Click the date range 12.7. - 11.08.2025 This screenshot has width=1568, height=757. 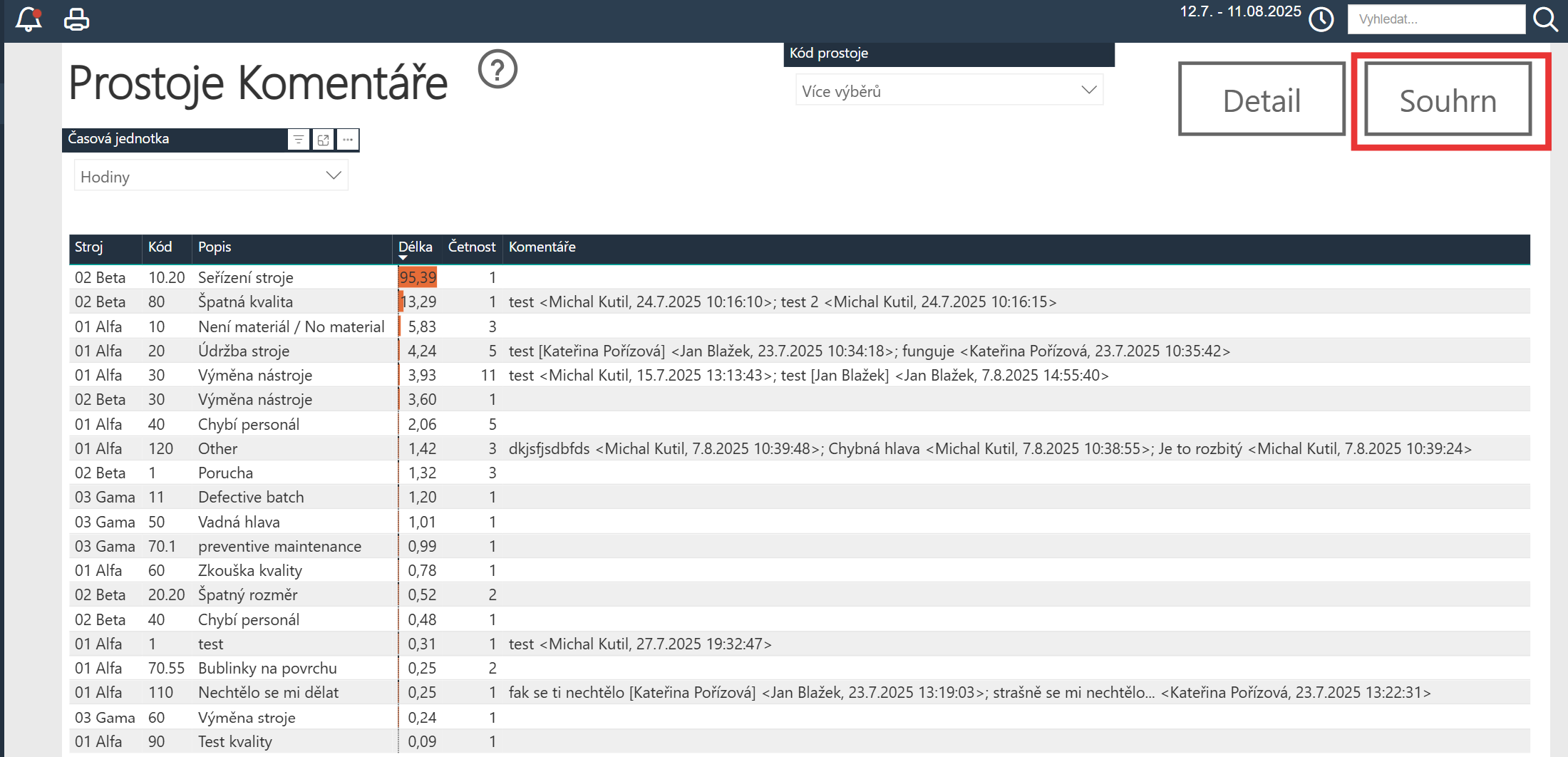coord(1240,11)
